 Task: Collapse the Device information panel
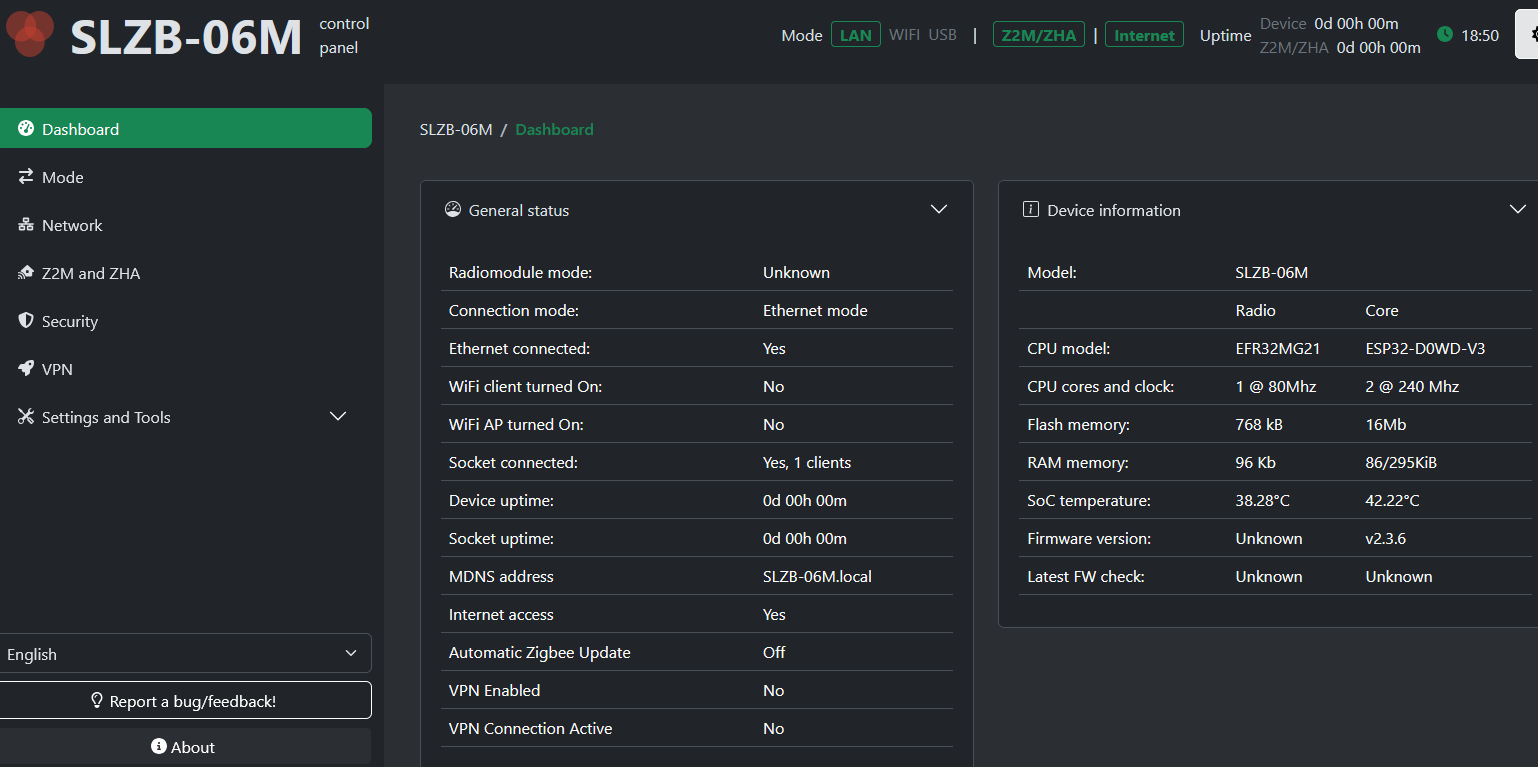(x=1517, y=210)
